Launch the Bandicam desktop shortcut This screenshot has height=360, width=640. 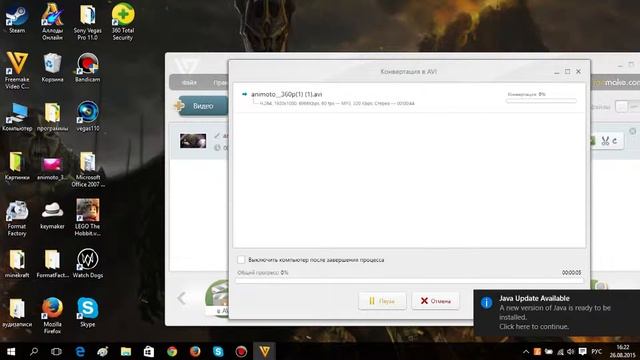point(87,67)
